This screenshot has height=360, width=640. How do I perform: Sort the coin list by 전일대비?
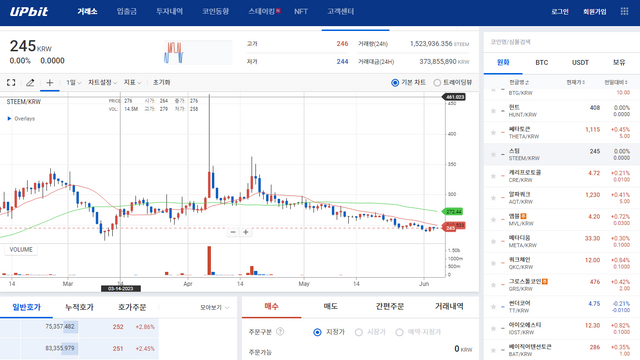tap(616, 82)
